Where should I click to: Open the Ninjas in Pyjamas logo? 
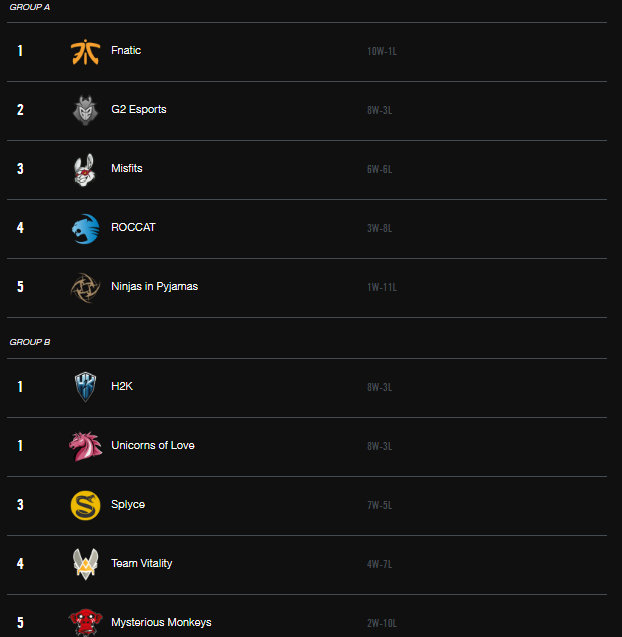click(85, 288)
